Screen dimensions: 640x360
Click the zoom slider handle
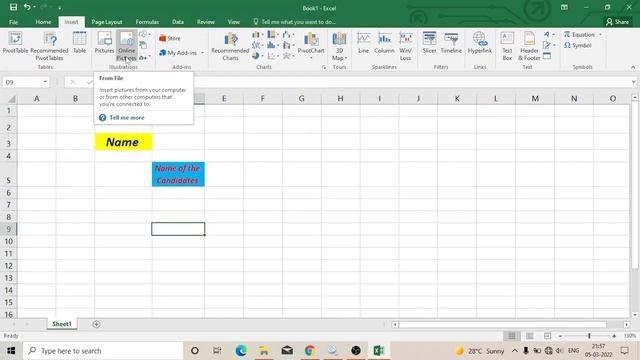tap(589, 336)
